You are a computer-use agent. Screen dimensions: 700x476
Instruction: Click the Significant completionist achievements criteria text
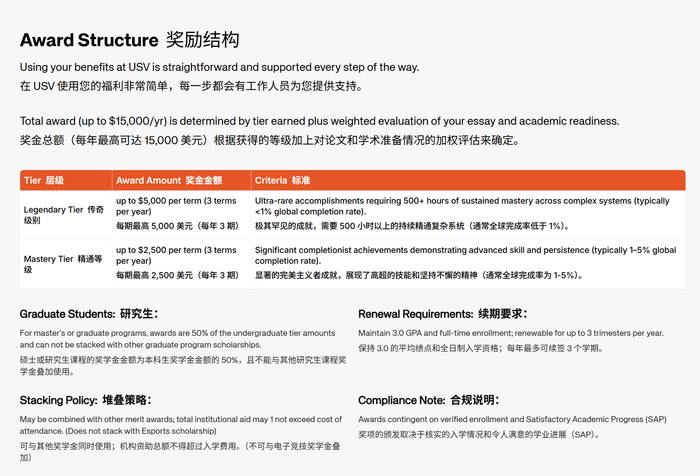466,255
